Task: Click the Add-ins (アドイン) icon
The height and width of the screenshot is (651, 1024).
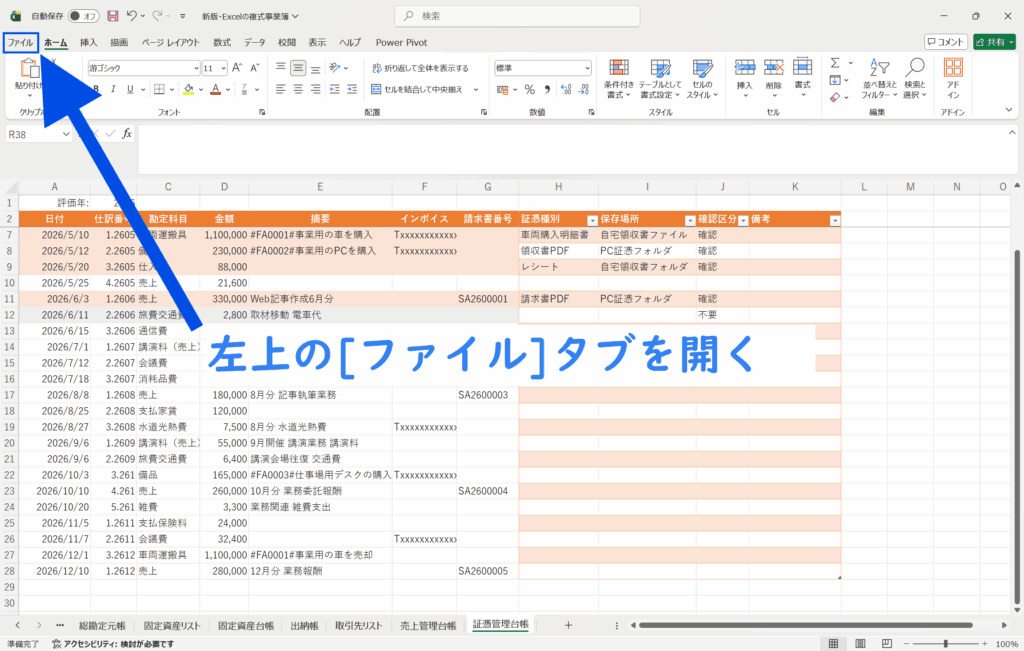Action: (953, 77)
